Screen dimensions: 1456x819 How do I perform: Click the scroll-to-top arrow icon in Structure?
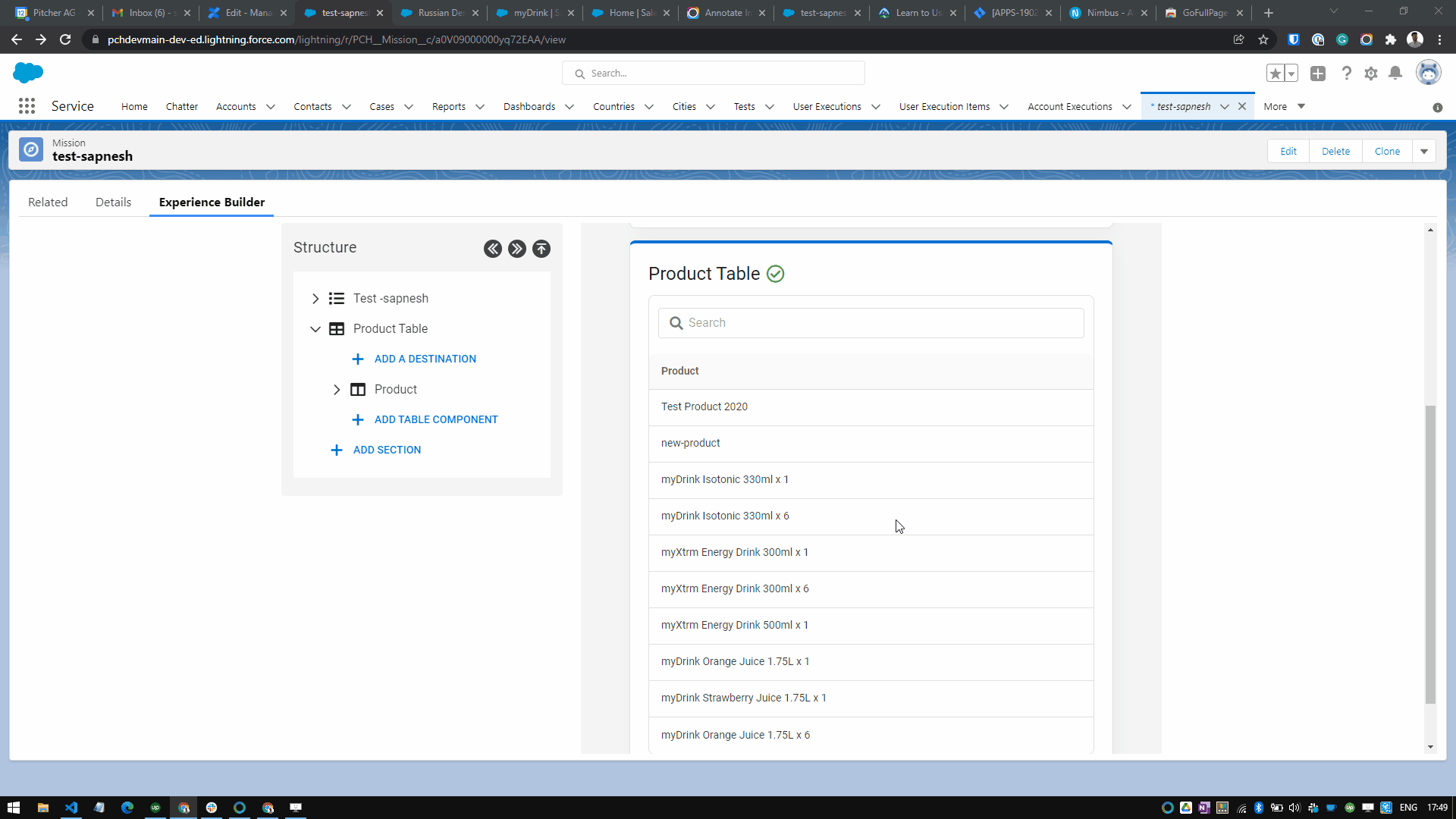tap(541, 249)
